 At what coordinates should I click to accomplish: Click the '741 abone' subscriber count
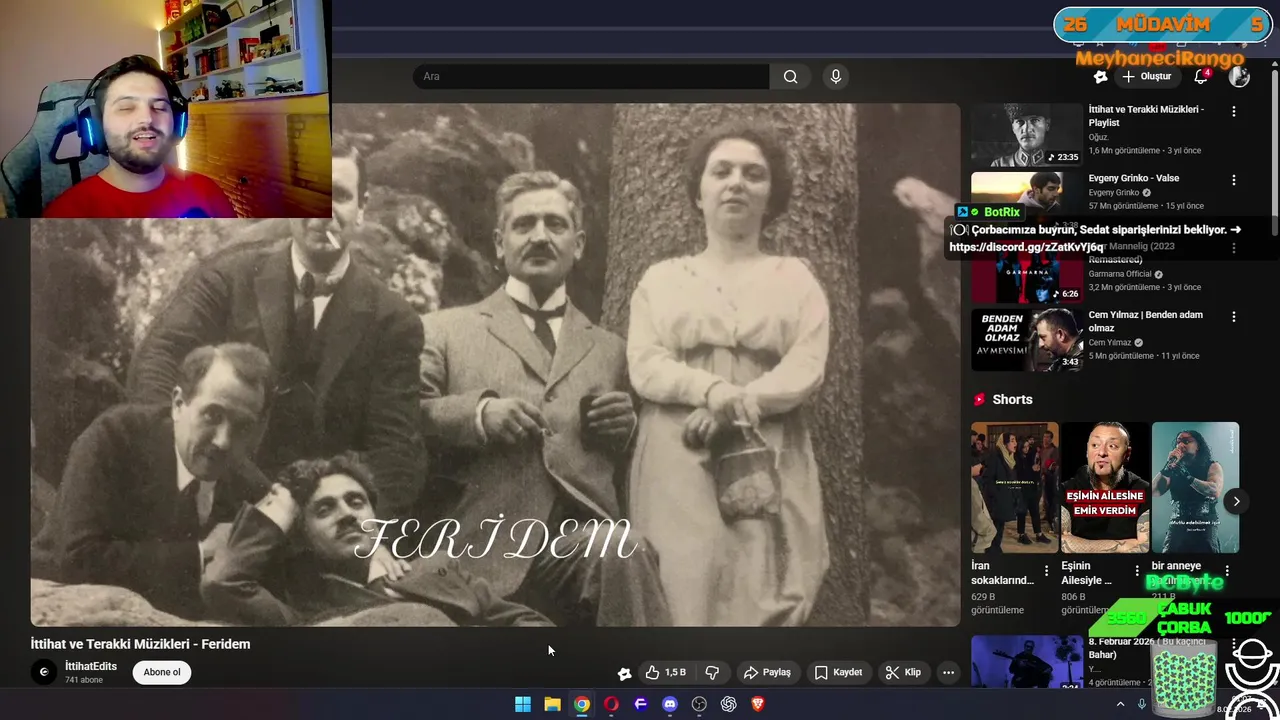[x=84, y=680]
